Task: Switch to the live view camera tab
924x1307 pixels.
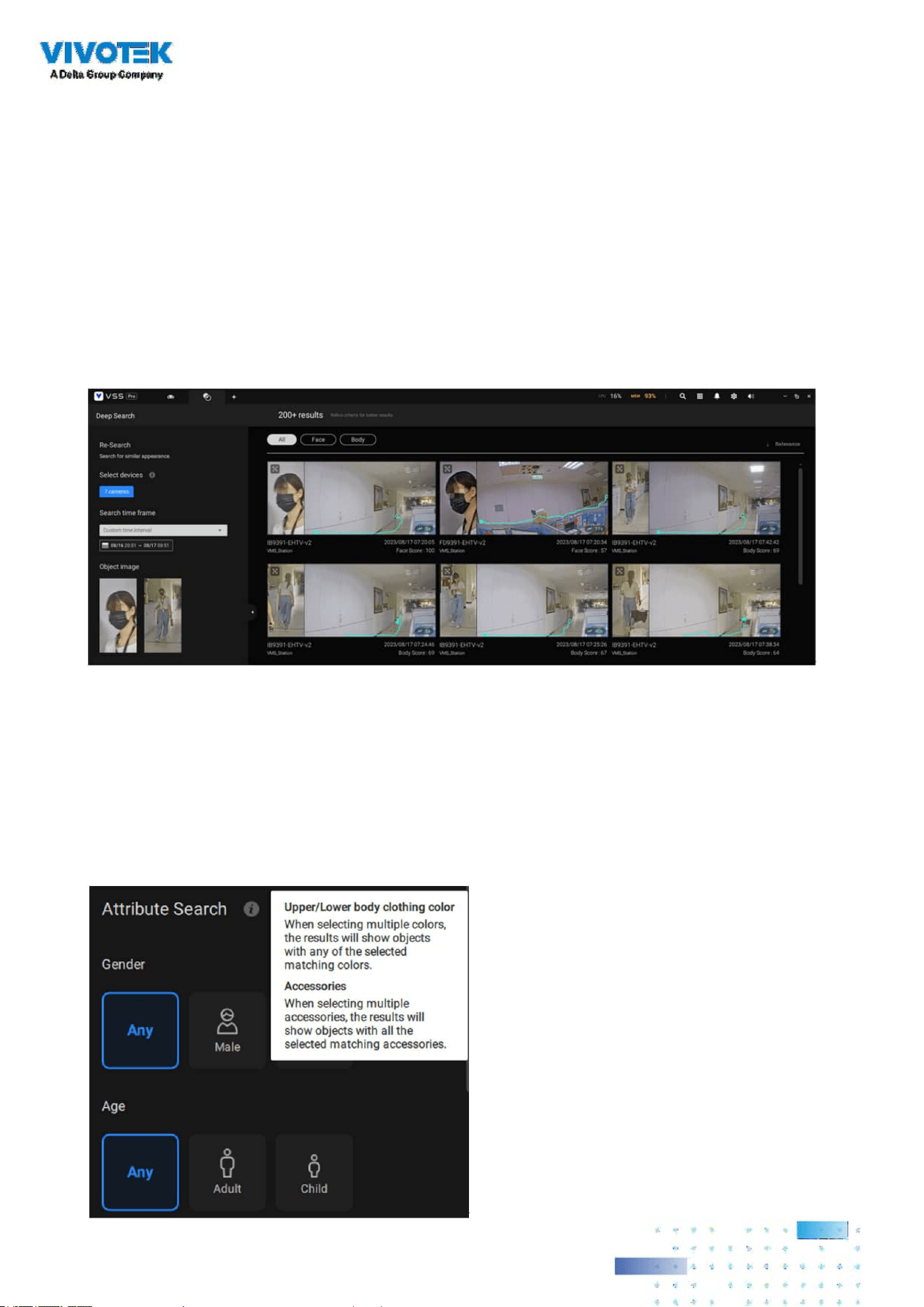Action: point(170,397)
